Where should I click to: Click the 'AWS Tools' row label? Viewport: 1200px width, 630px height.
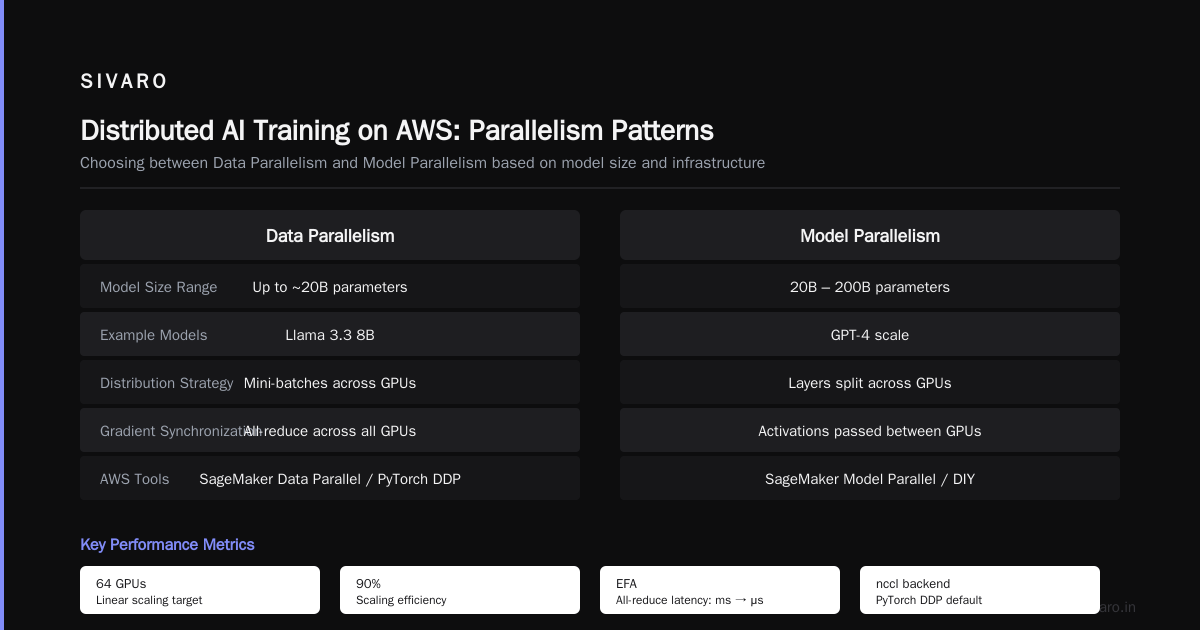point(135,479)
